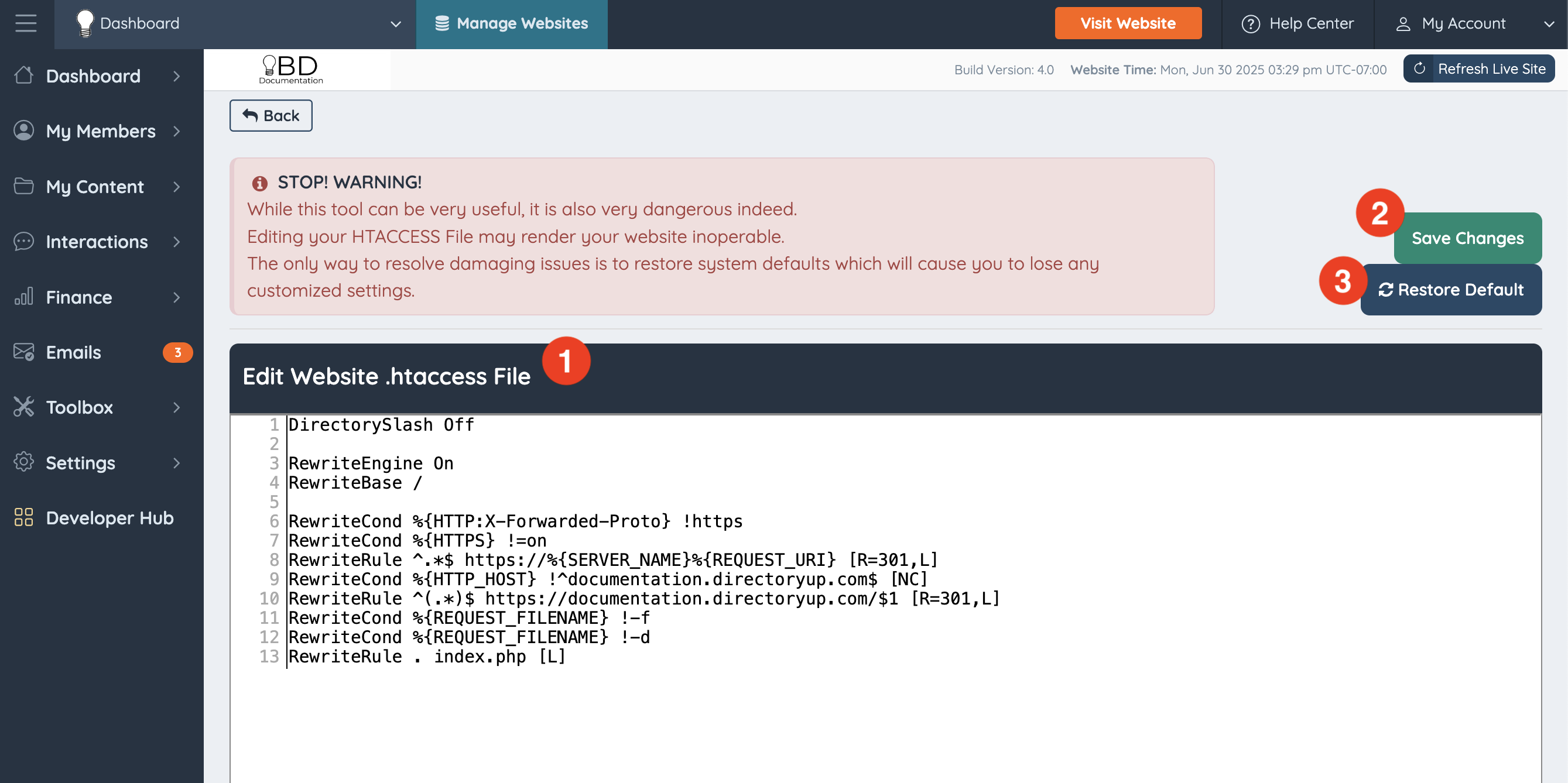1568x783 pixels.
Task: Click the Finance bar chart icon
Action: (x=24, y=297)
